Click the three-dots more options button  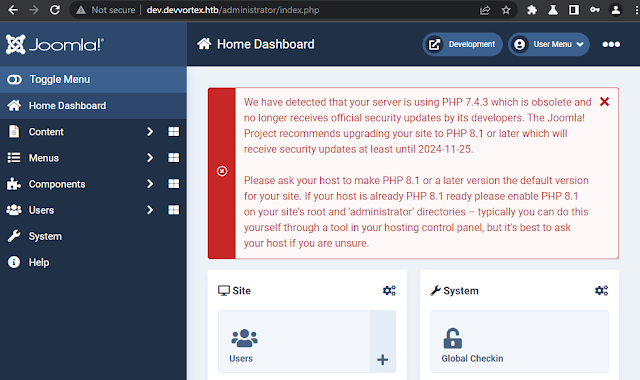coord(611,44)
